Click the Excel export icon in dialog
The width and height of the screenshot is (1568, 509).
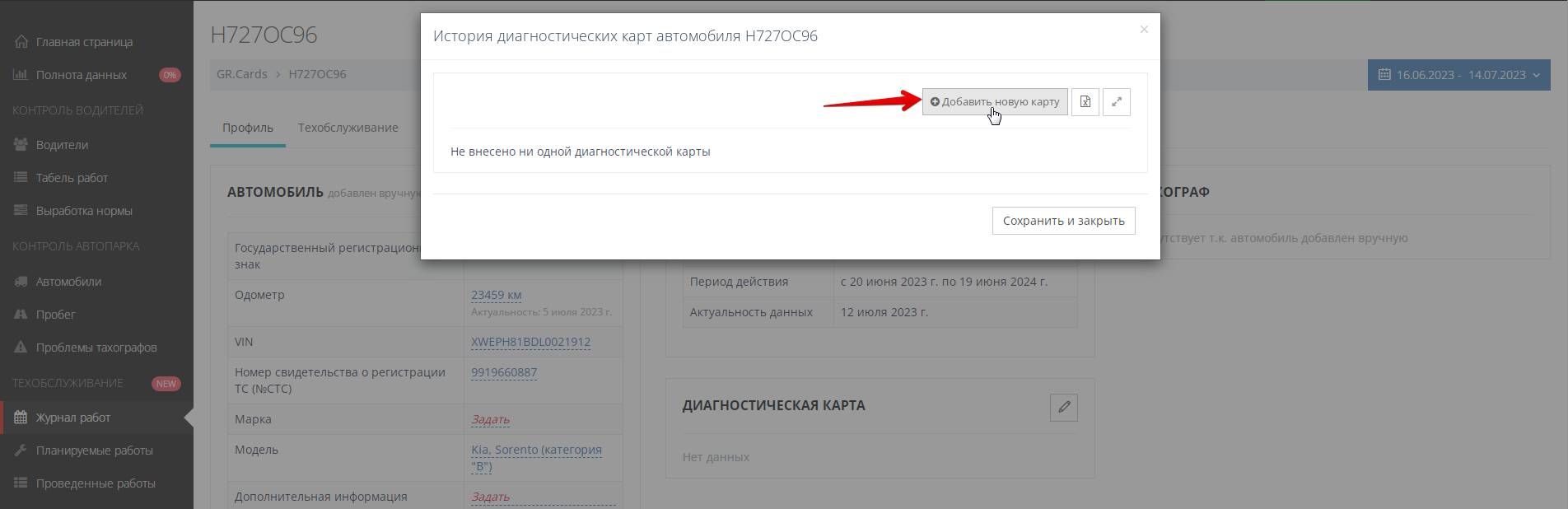[1085, 102]
